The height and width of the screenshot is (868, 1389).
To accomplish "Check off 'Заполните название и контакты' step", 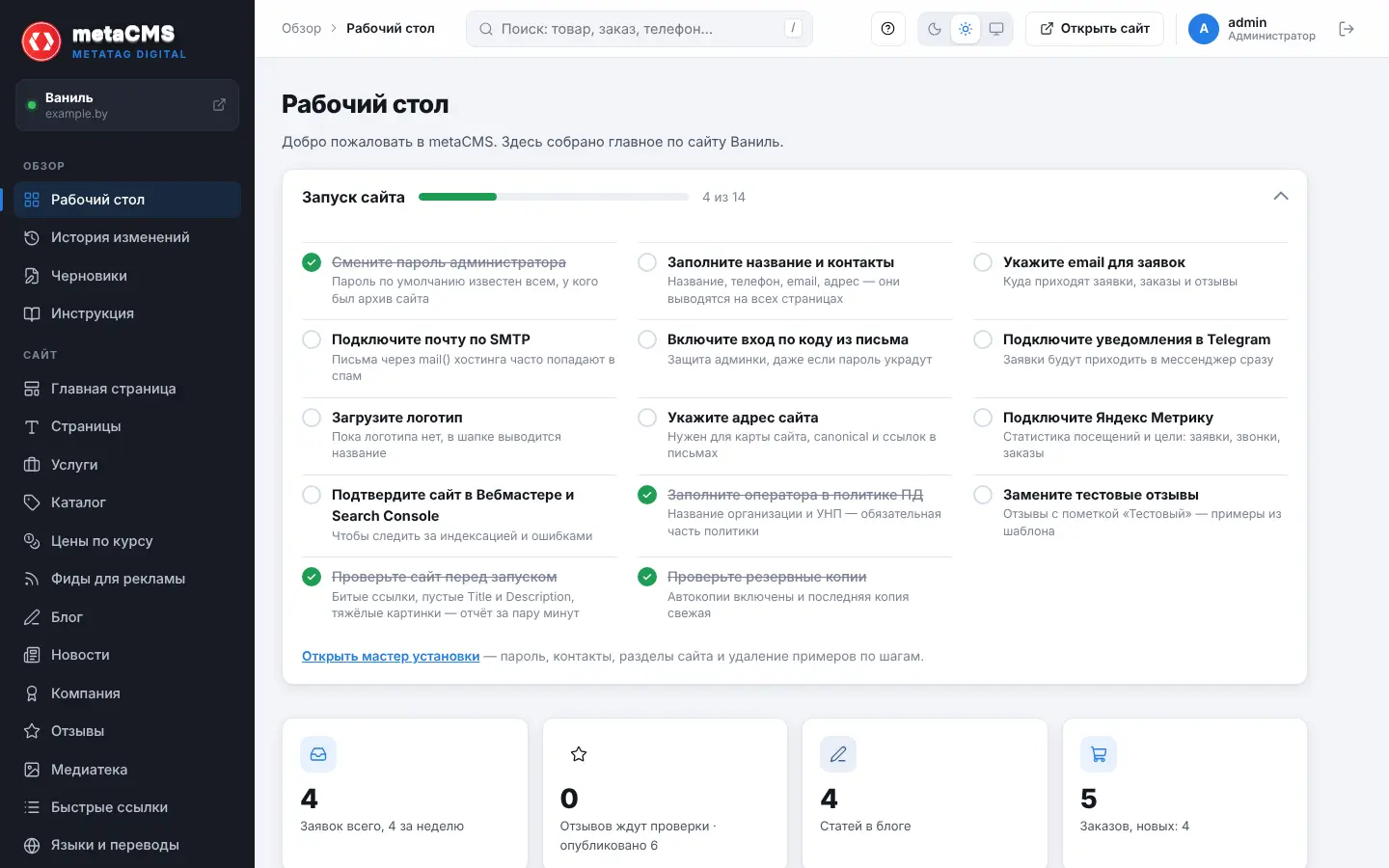I will coord(647,262).
